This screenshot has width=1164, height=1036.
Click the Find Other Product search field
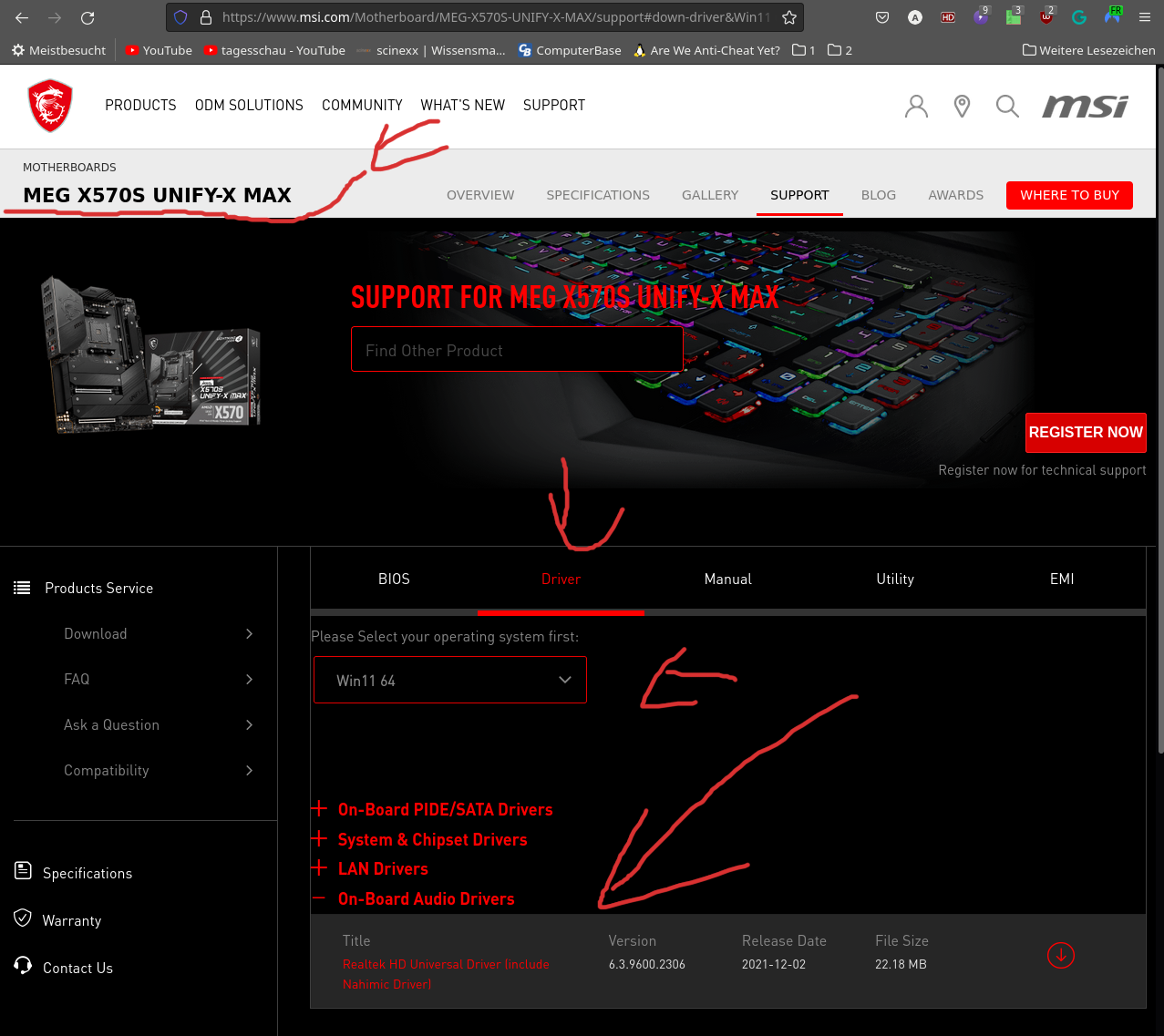tap(517, 349)
